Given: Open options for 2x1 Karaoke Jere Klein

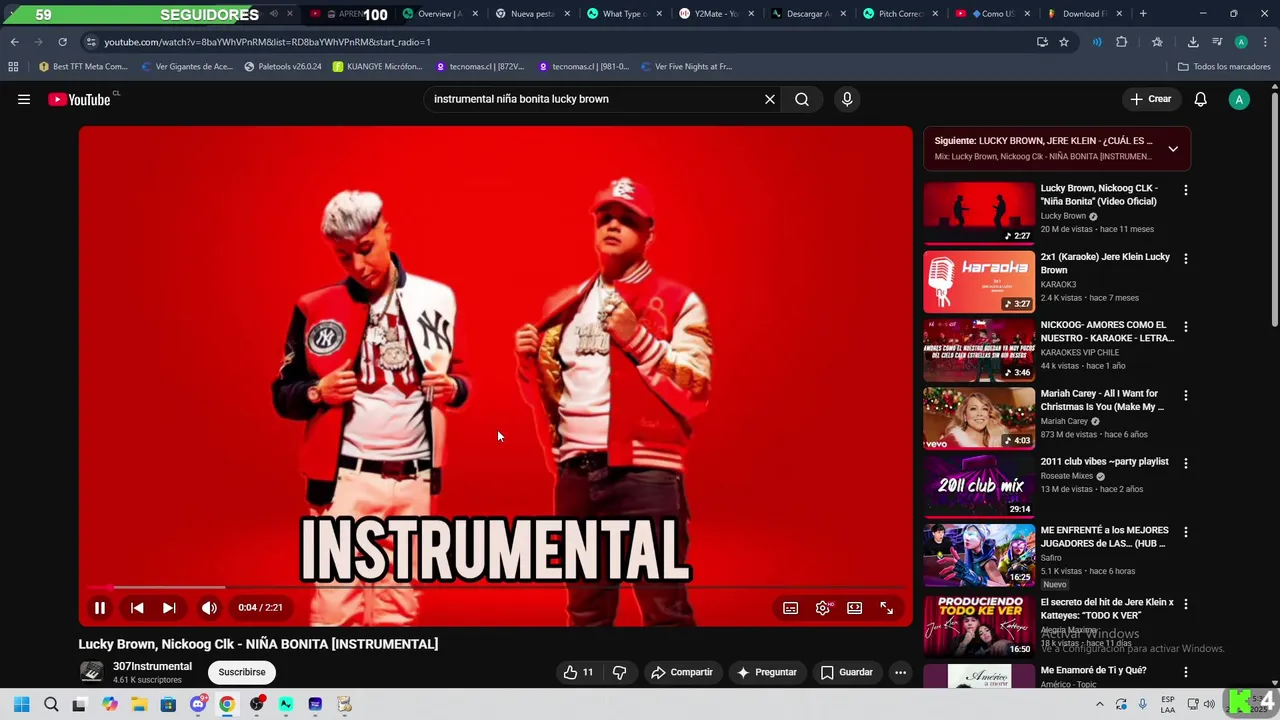Looking at the screenshot, I should (x=1186, y=259).
